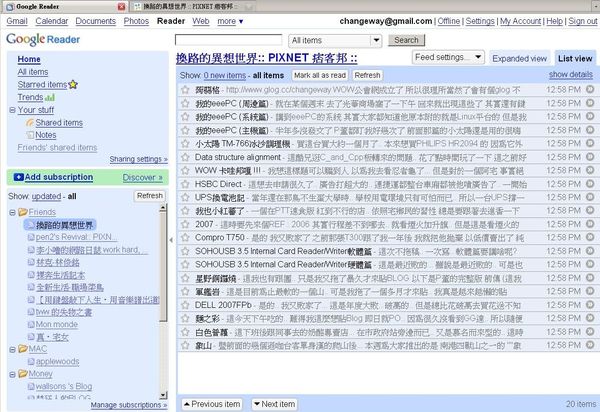Open original page icon for HSBC Direct
Screen dimensions: 600x412
pos(590,183)
